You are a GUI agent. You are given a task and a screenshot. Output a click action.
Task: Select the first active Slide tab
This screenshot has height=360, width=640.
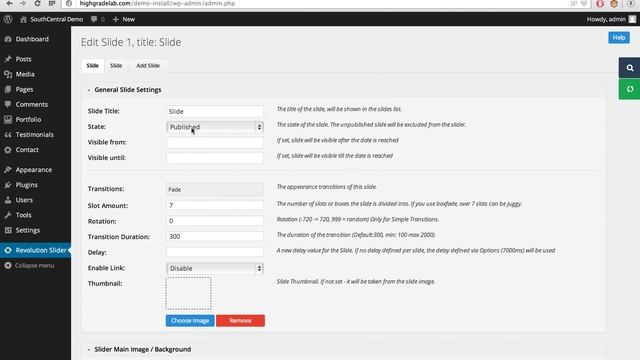point(92,66)
